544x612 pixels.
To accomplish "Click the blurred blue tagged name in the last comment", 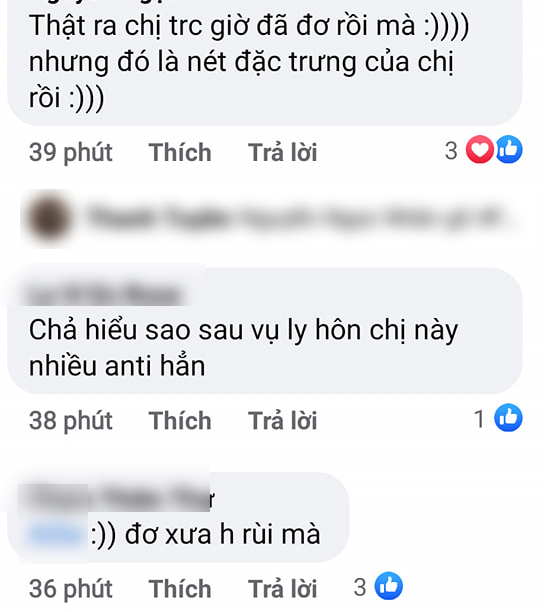I will (57, 534).
